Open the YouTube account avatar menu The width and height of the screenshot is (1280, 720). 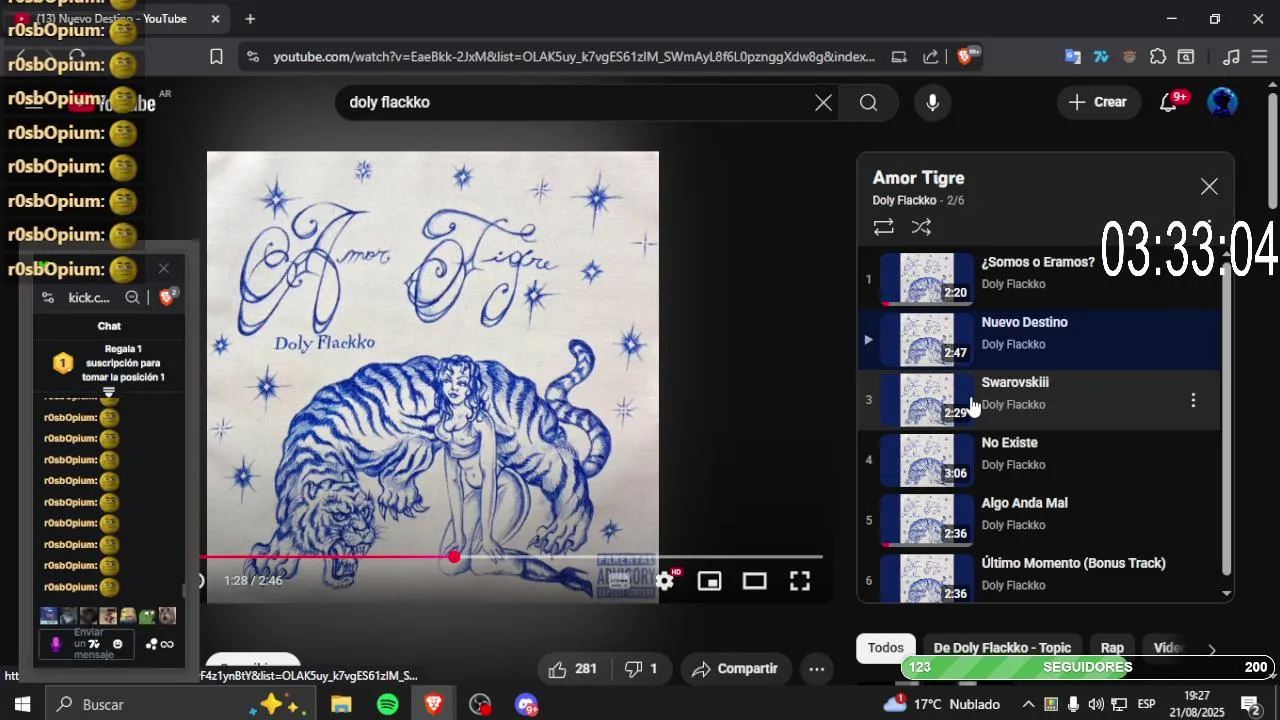(1222, 102)
